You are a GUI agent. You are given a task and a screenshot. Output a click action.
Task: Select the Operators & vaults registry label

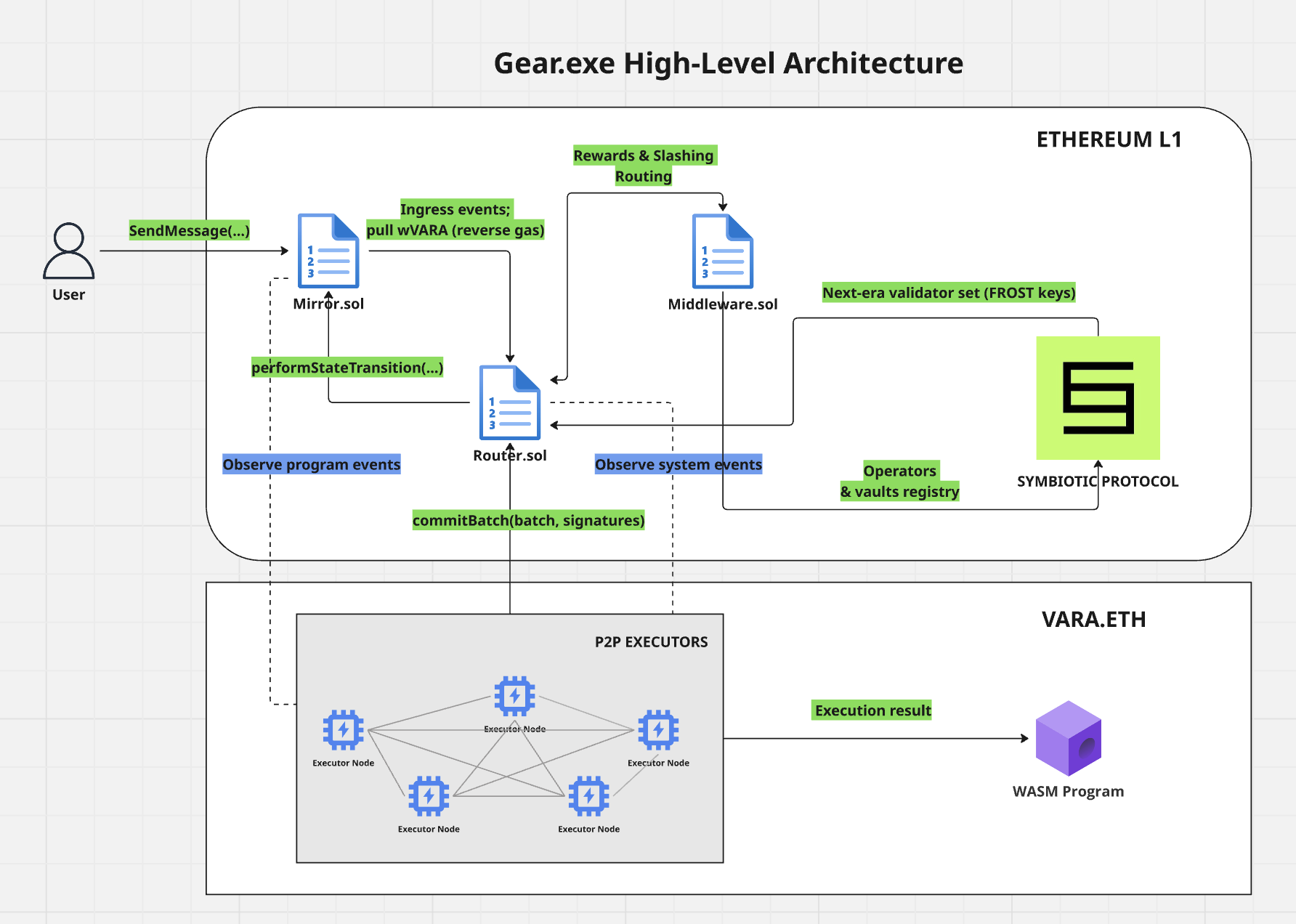(x=899, y=481)
